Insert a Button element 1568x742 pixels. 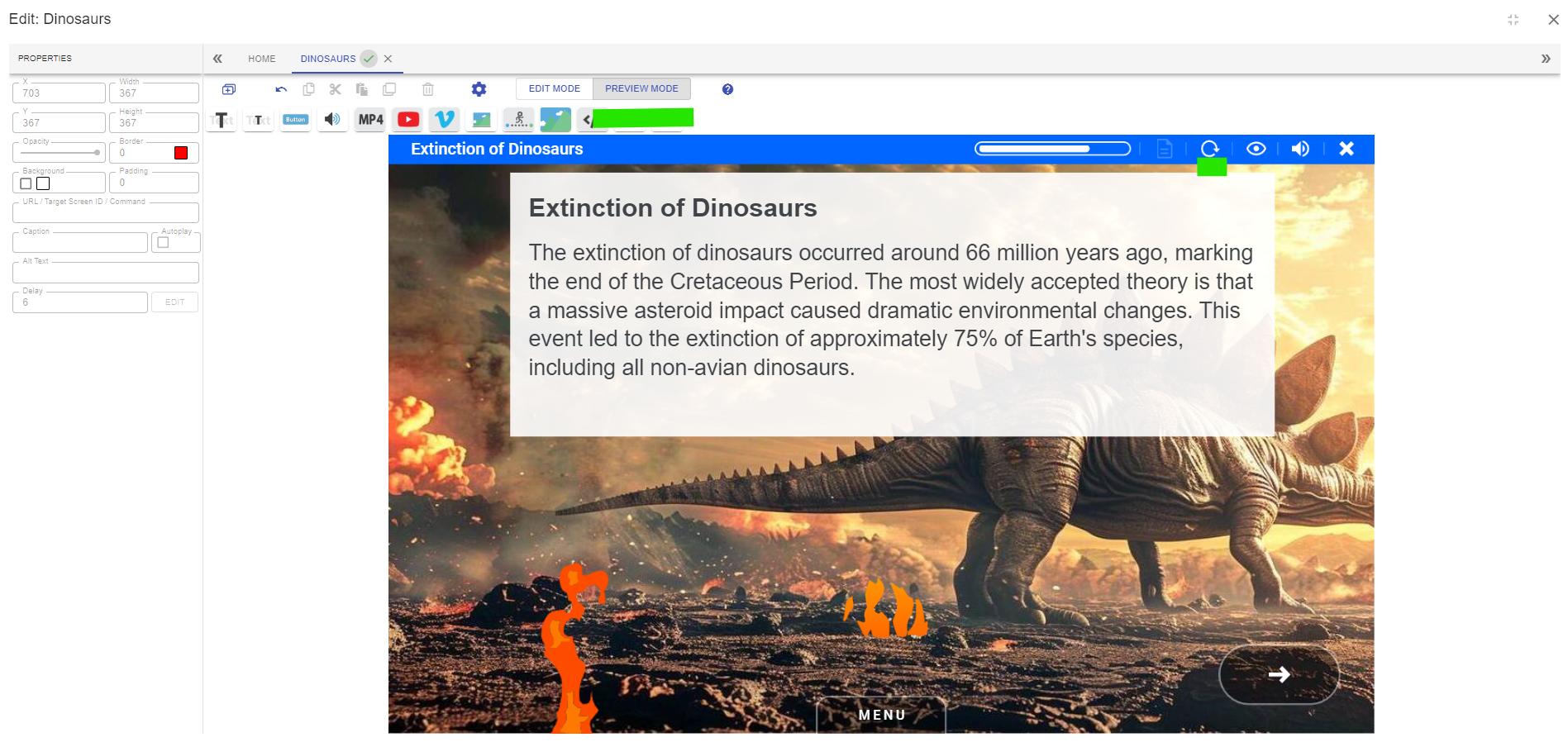tap(295, 120)
